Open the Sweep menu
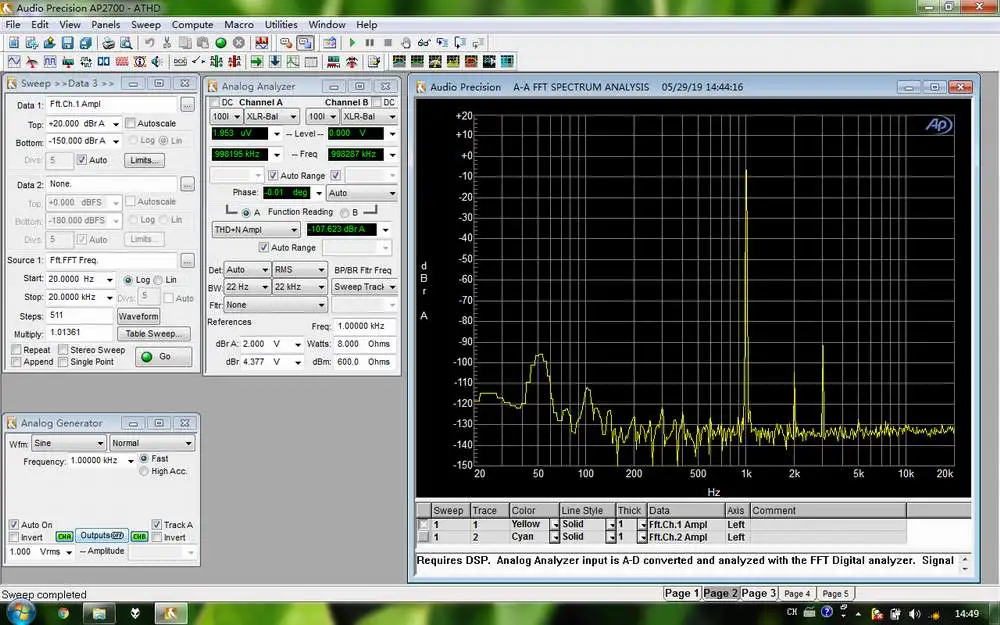The image size is (1000, 625). (145, 24)
